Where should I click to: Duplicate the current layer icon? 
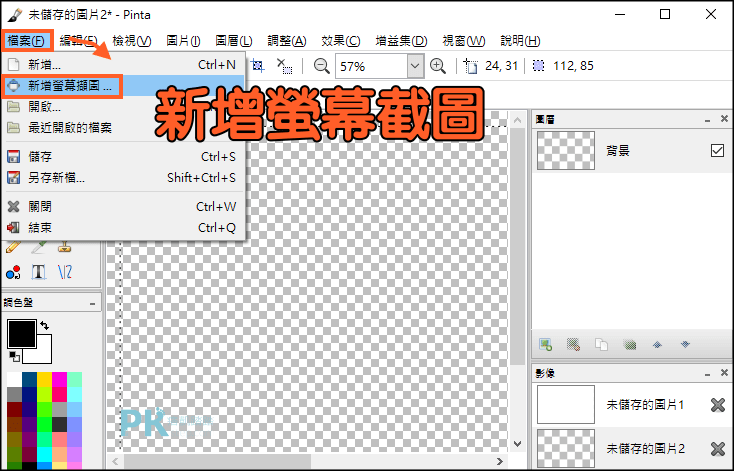[x=602, y=345]
